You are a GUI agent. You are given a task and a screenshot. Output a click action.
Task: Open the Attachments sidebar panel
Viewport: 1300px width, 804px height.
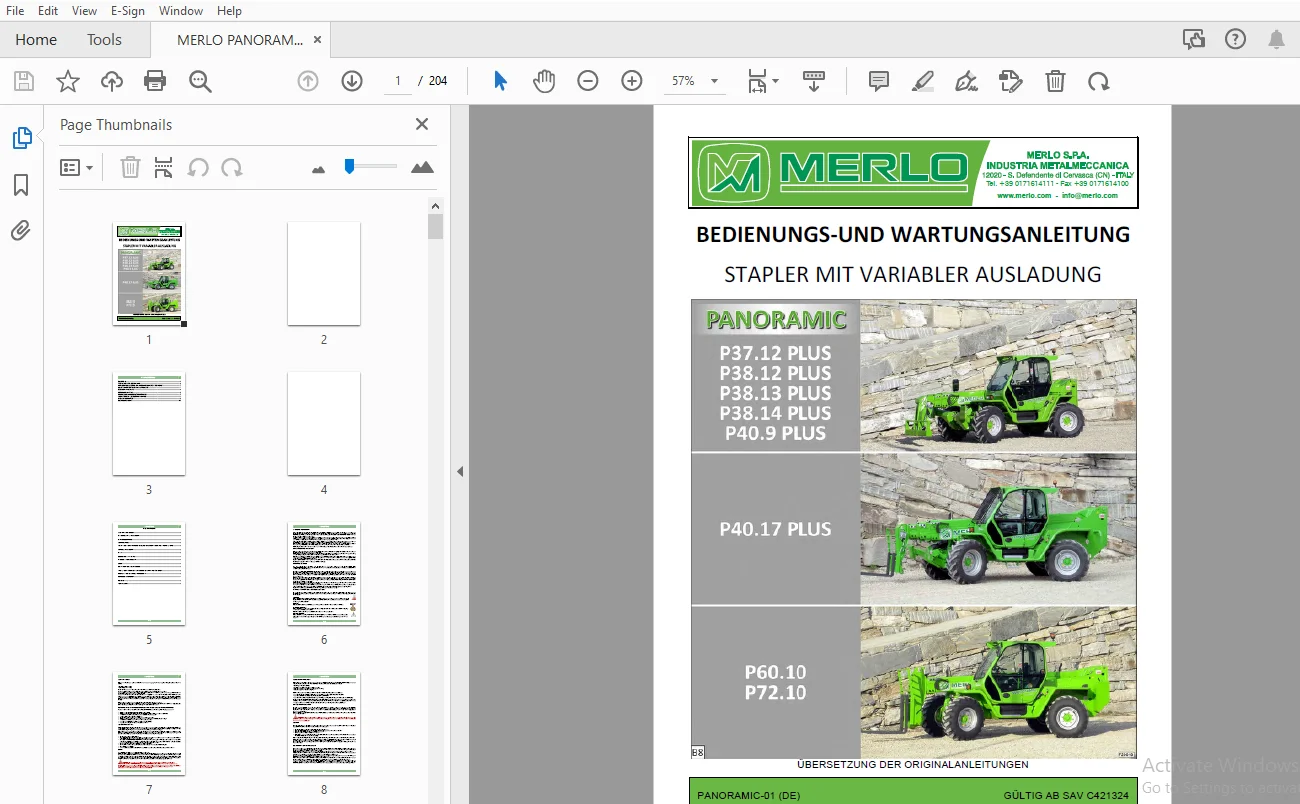[x=21, y=231]
